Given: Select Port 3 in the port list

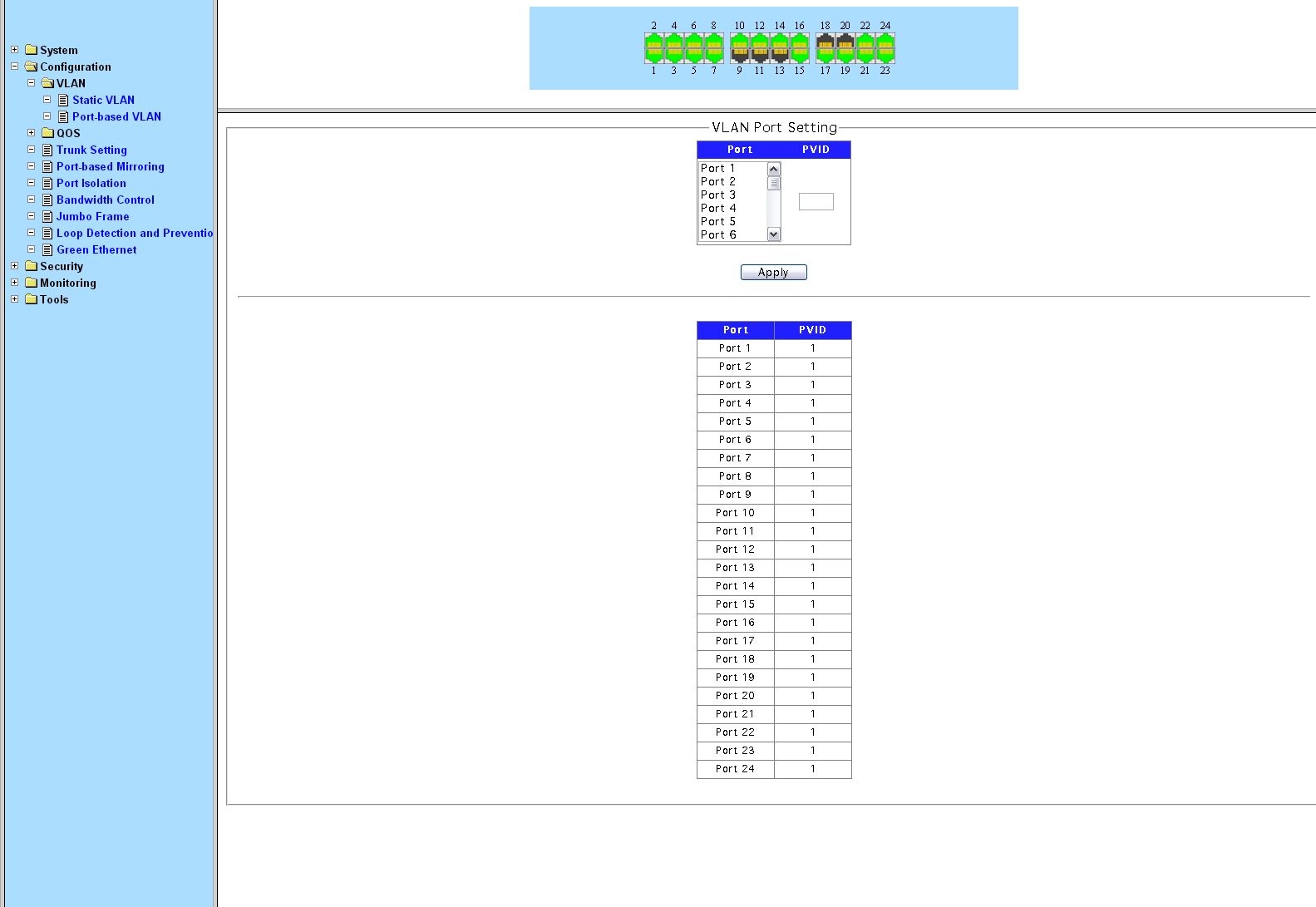Looking at the screenshot, I should [718, 195].
